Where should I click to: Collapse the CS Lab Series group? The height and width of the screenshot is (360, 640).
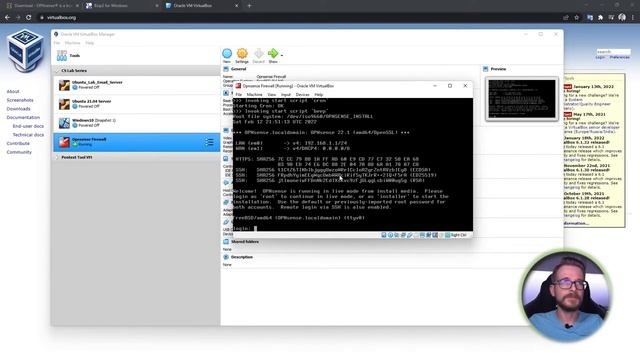(x=57, y=71)
